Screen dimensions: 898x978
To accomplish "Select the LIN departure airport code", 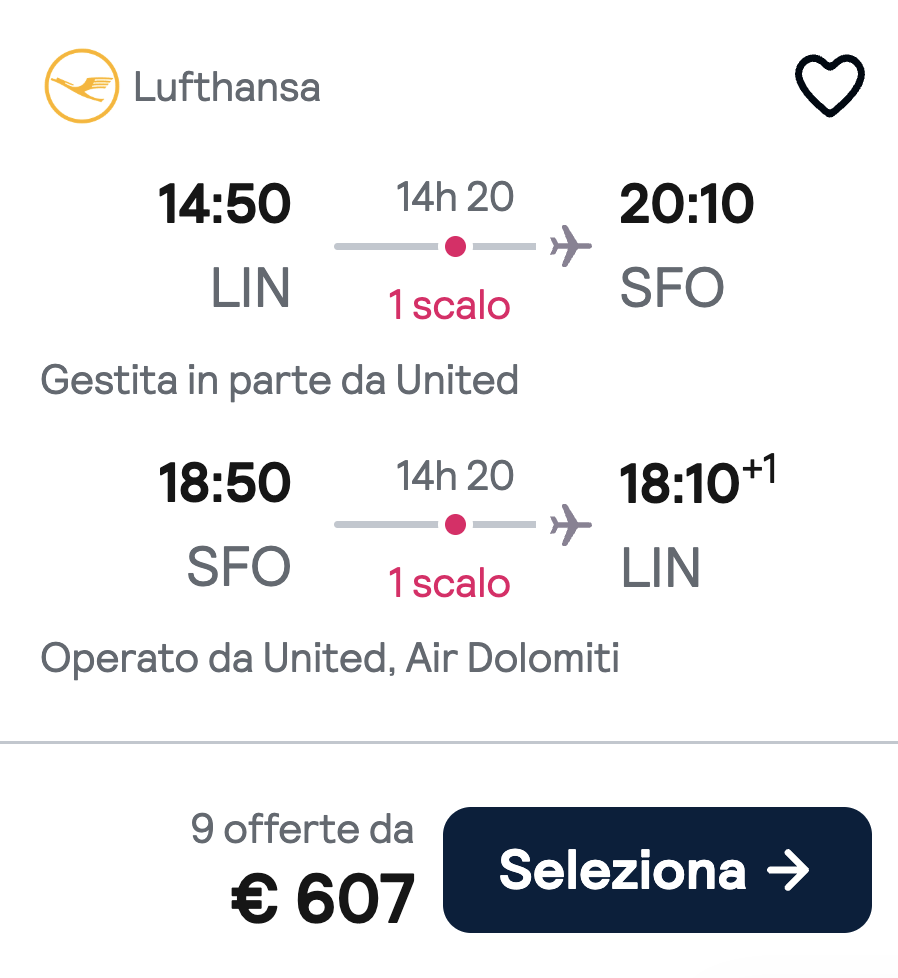I will (x=248, y=288).
